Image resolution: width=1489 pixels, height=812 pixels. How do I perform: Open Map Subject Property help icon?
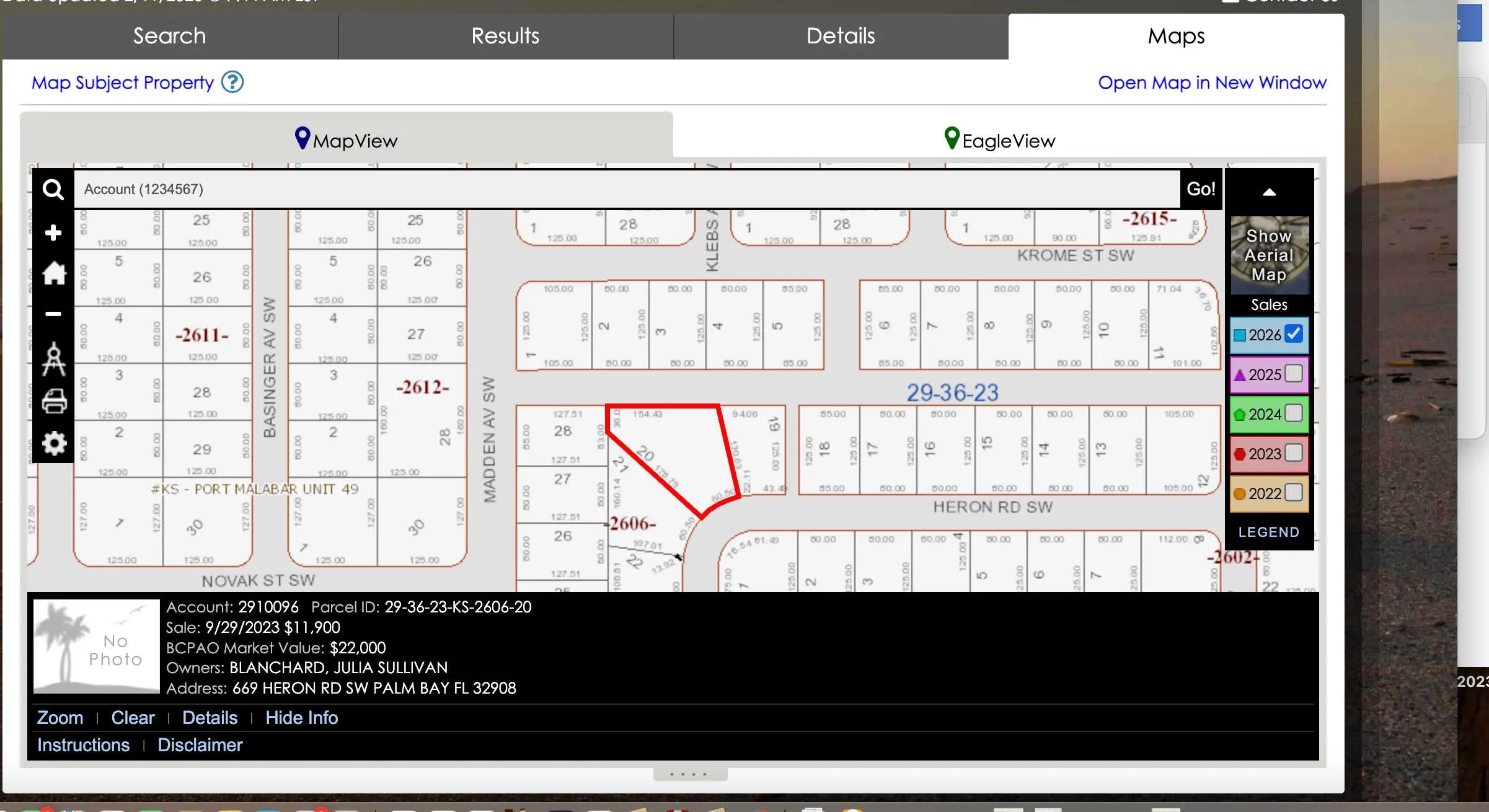pyautogui.click(x=232, y=82)
